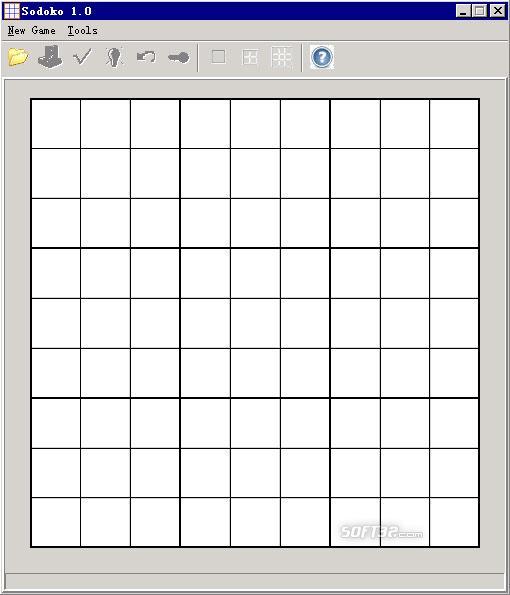
Task: Undo last move with the undo arrow icon
Action: [x=146, y=57]
